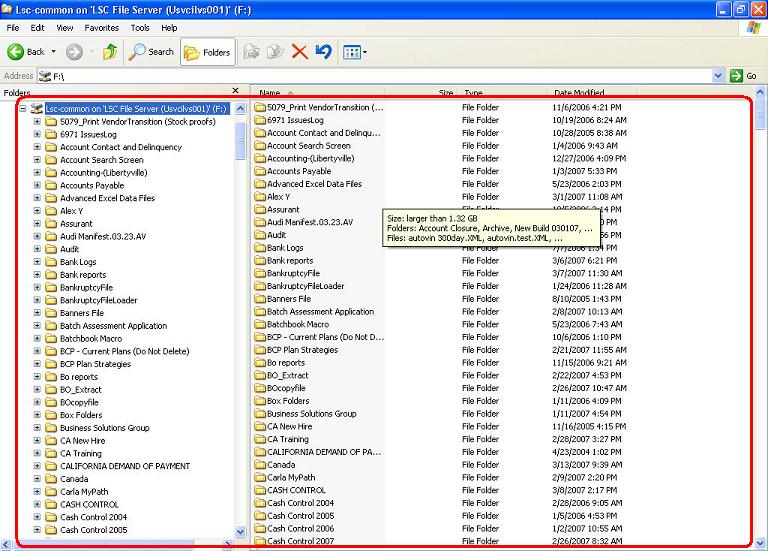Image resolution: width=768 pixels, height=551 pixels.
Task: Open the Views dropdown in toolbar
Action: pyautogui.click(x=355, y=51)
